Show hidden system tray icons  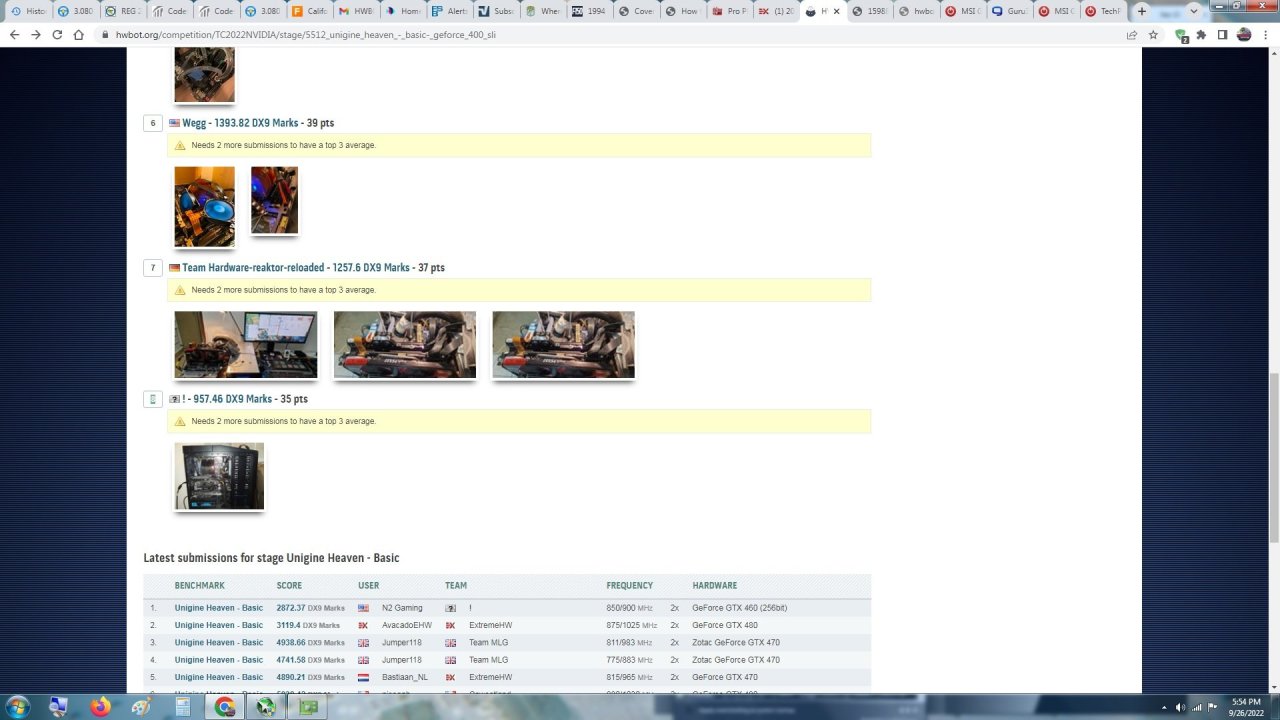point(1164,707)
